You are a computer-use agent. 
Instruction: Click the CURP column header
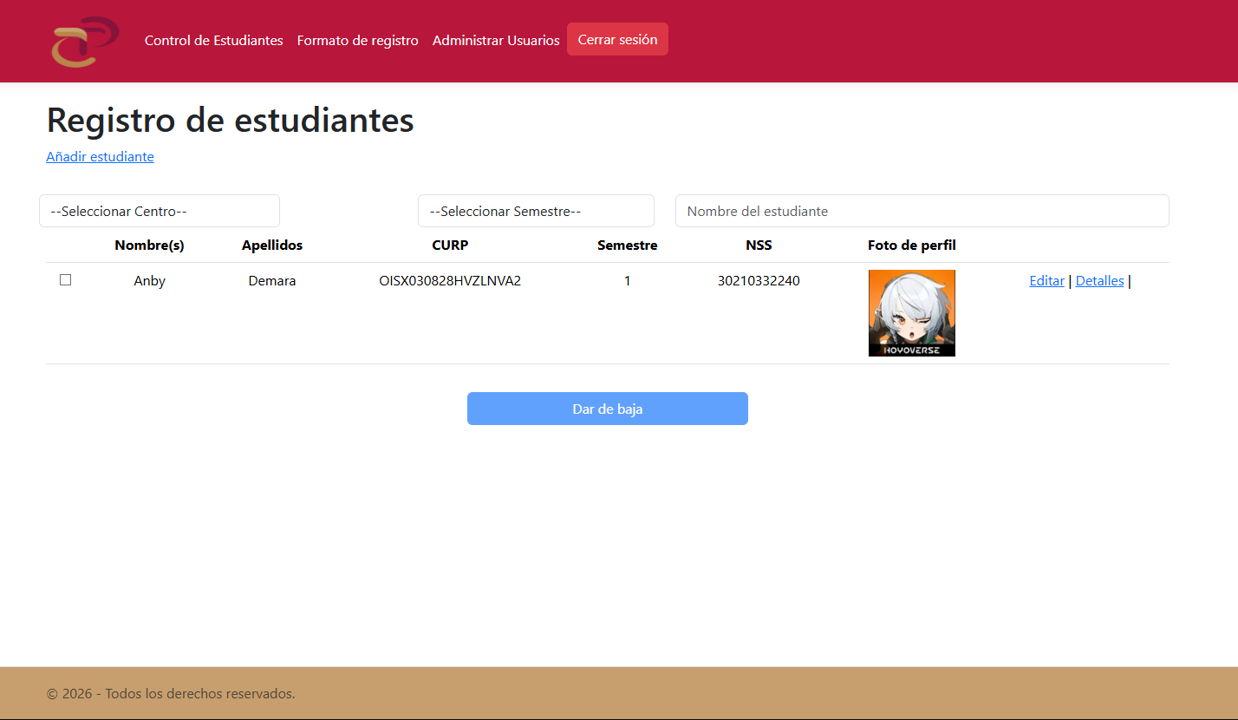[x=450, y=245]
